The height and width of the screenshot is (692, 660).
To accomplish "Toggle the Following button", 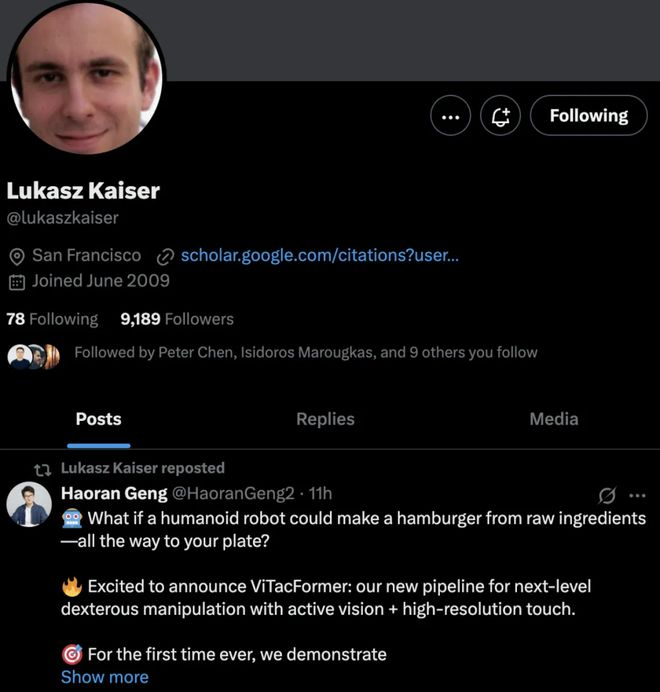I will (x=588, y=116).
